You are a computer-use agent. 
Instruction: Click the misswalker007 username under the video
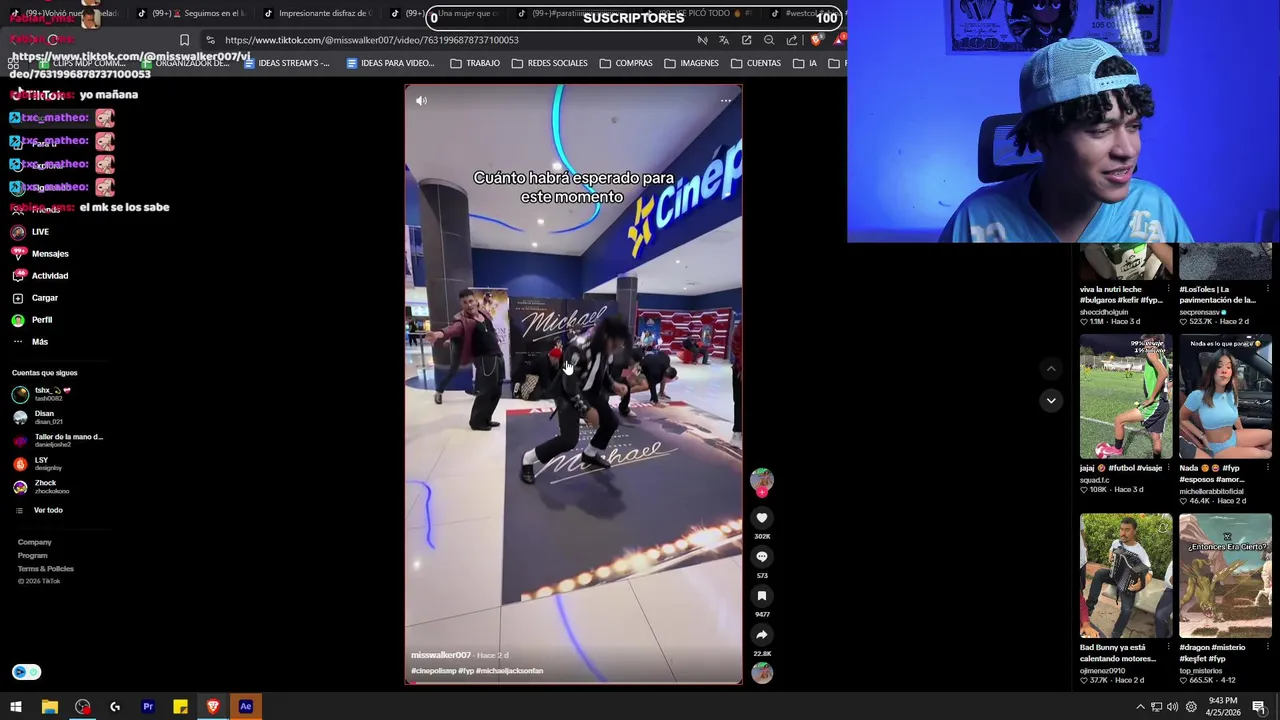tap(441, 655)
